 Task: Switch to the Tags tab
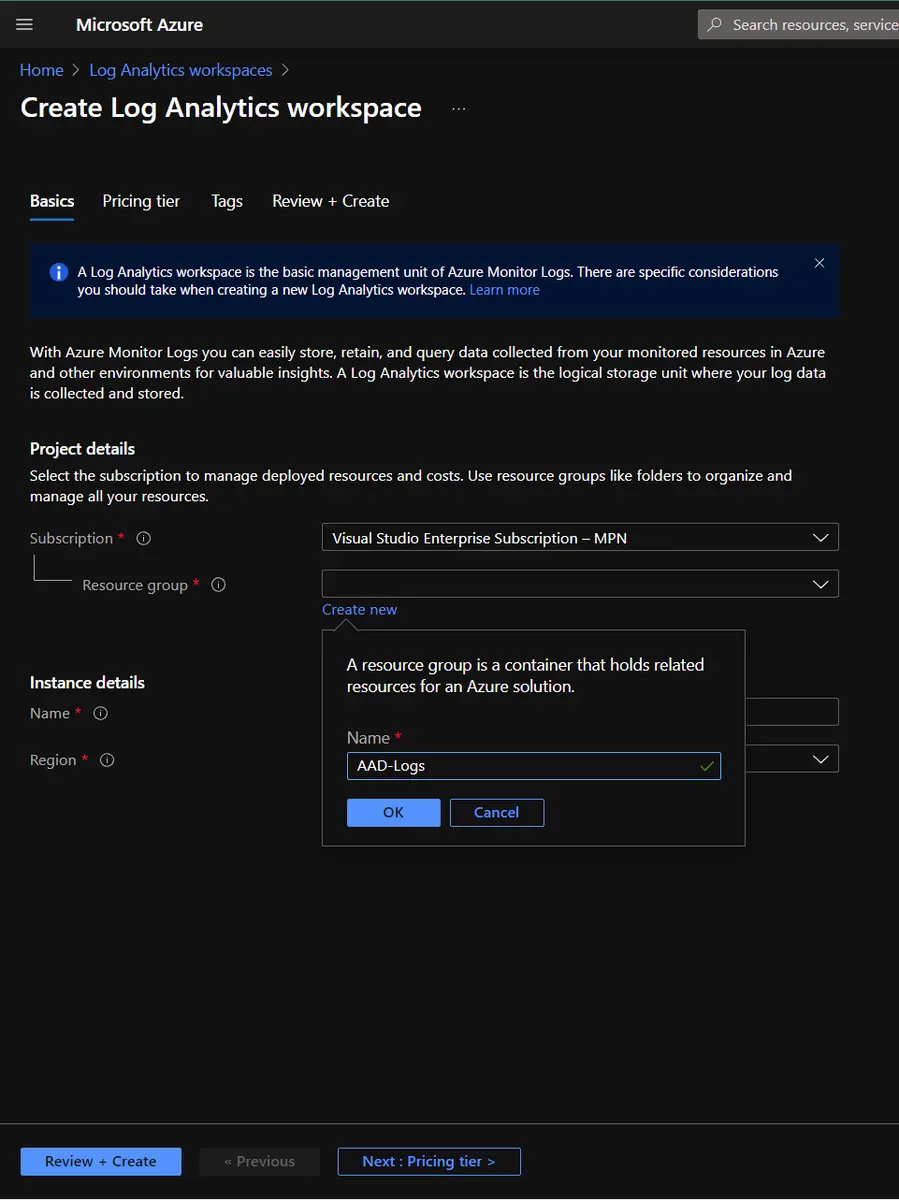(x=227, y=201)
